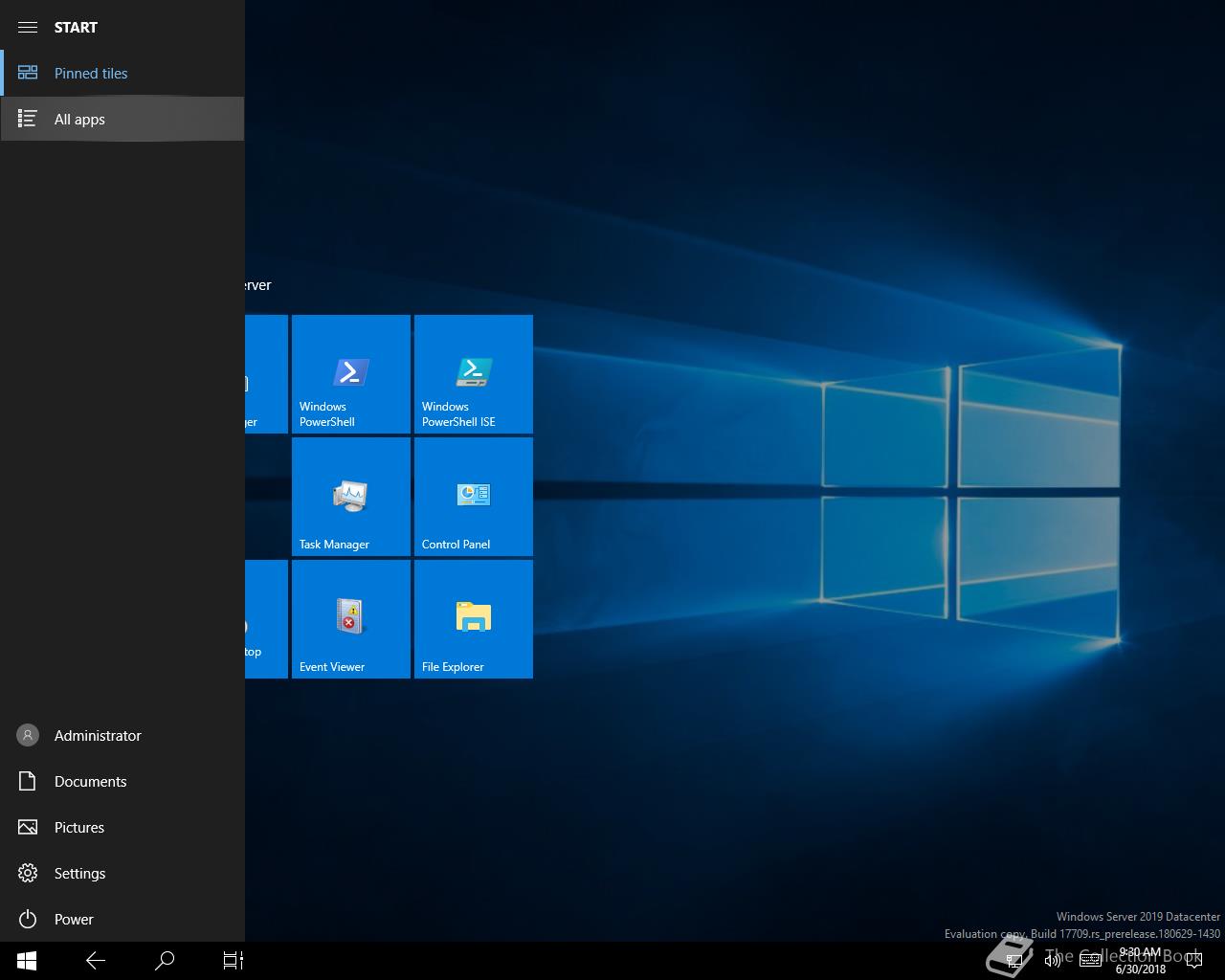The height and width of the screenshot is (980, 1225).
Task: Open the Administrator account options
Action: click(122, 735)
